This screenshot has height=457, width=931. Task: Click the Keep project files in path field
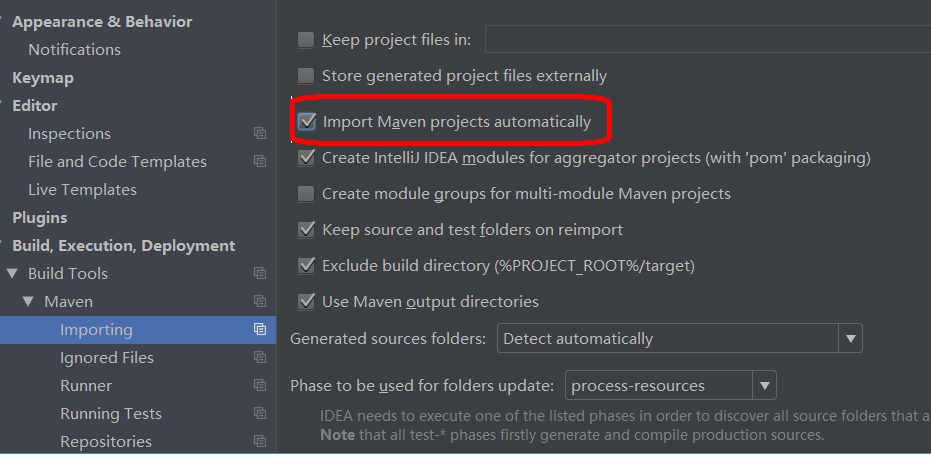(x=708, y=40)
